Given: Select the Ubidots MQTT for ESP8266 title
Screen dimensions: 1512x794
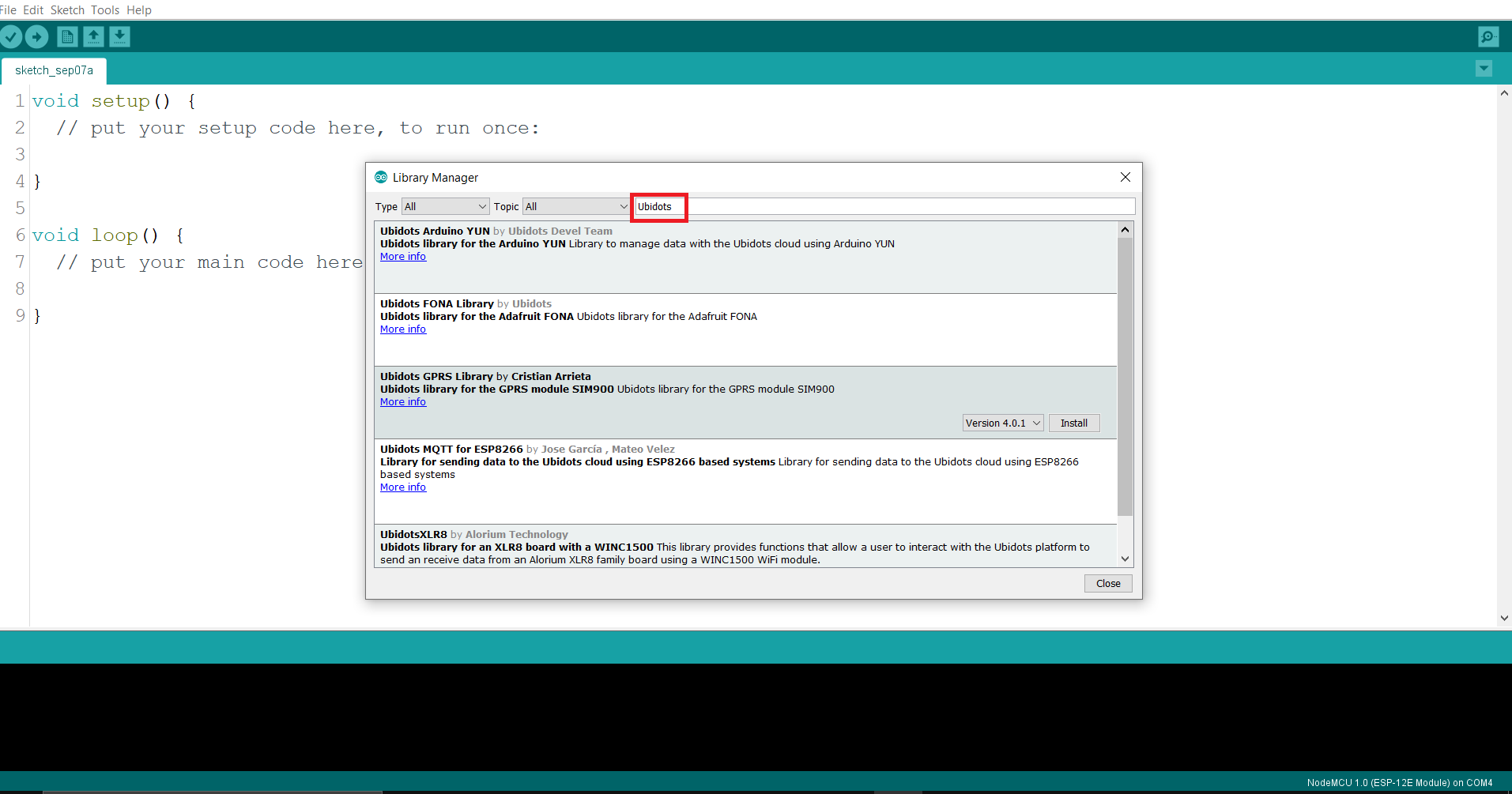Looking at the screenshot, I should pos(451,450).
